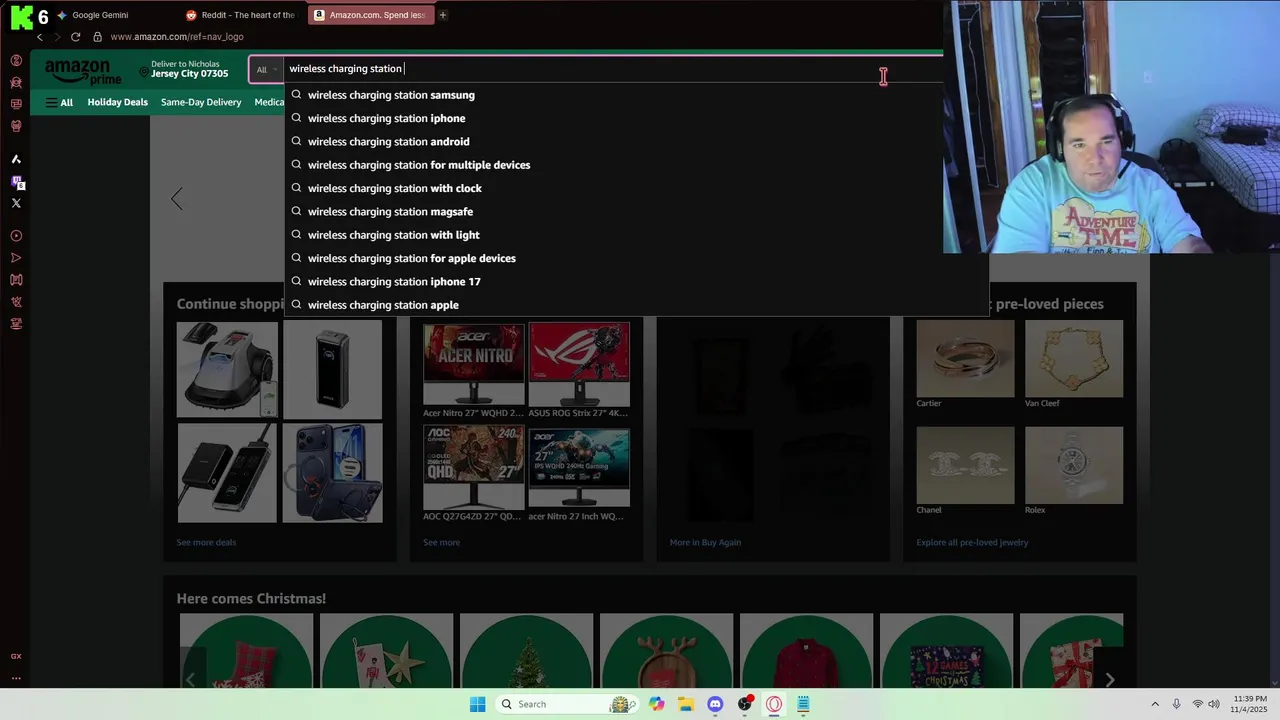Screen dimensions: 1280x720
Task: Click the Opera GX taskbar icon
Action: [774, 704]
